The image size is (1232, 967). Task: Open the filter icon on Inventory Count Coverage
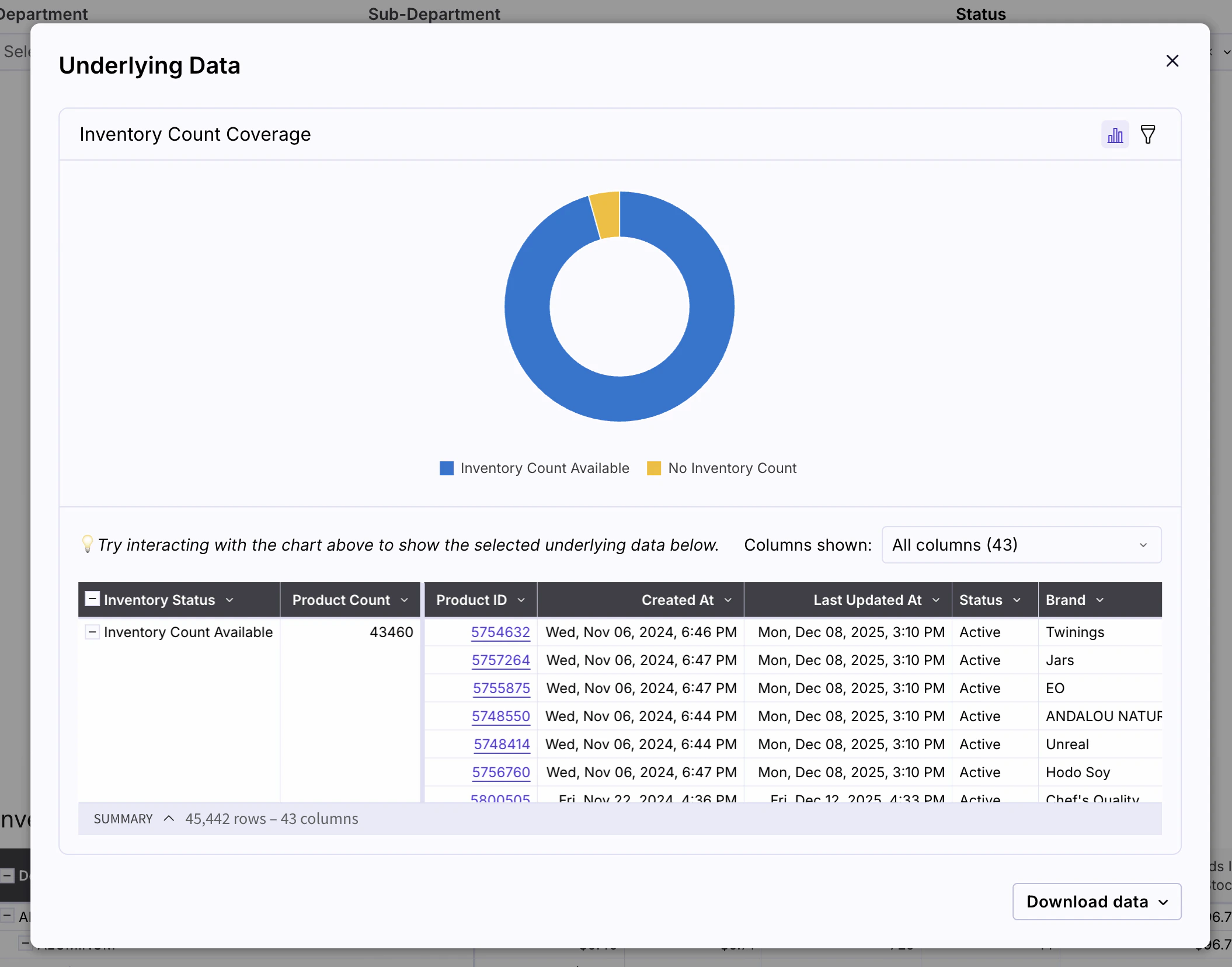[x=1148, y=134]
